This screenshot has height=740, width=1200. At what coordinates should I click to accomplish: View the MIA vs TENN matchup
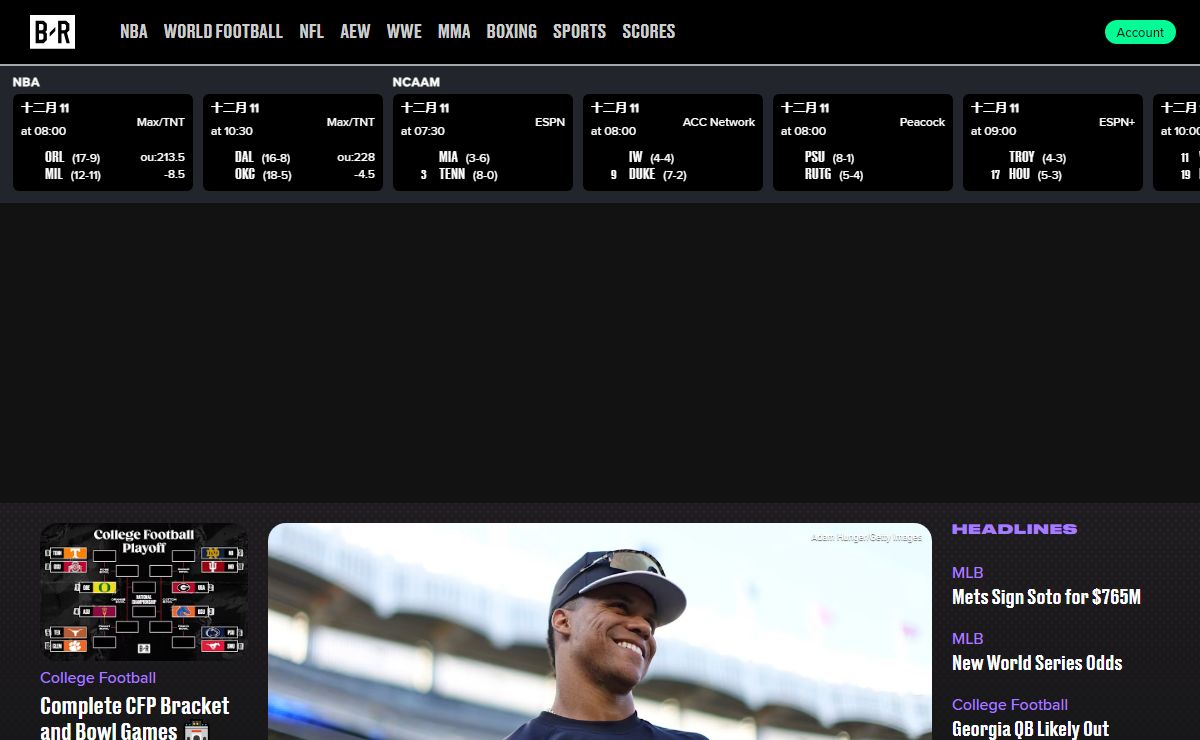tap(483, 142)
